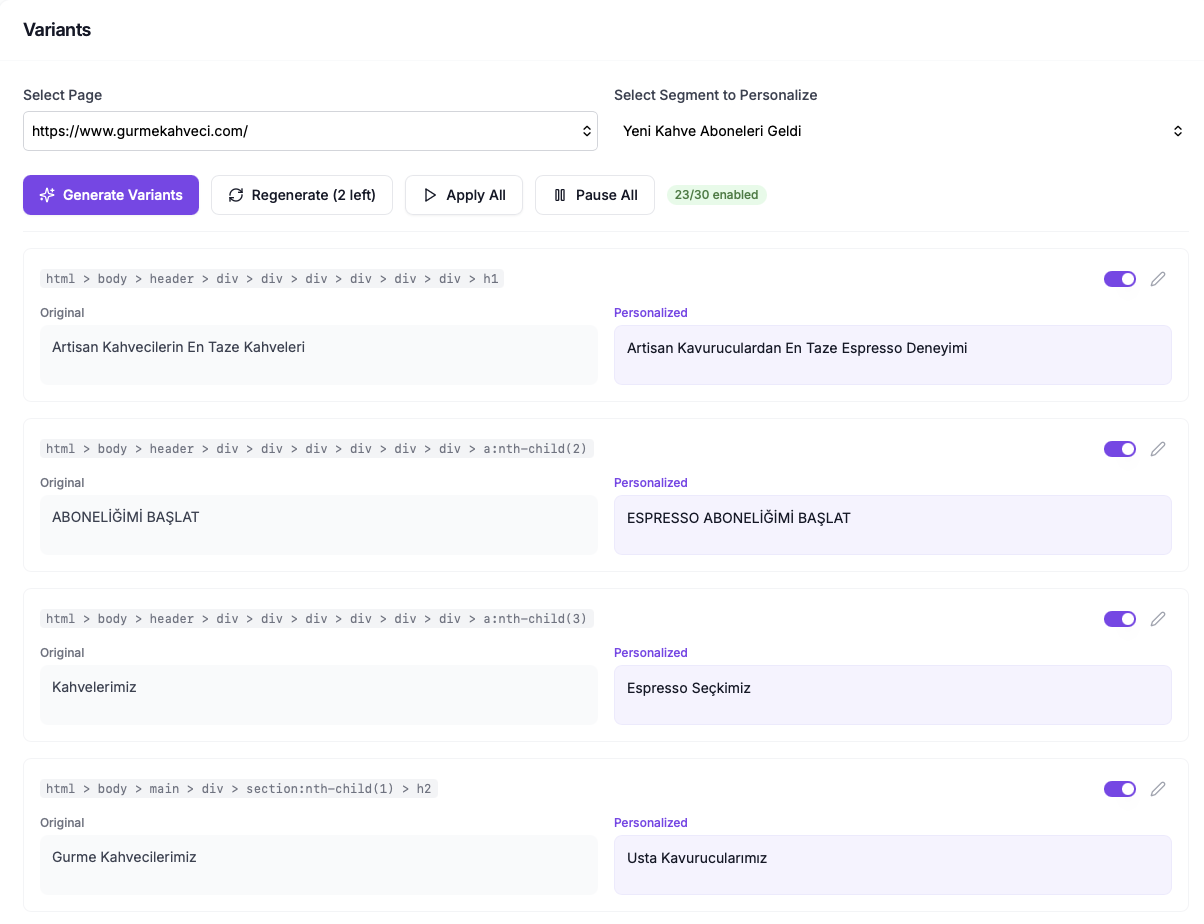
Task: Open the Select Segment to Personalize dropdown
Action: click(x=900, y=130)
